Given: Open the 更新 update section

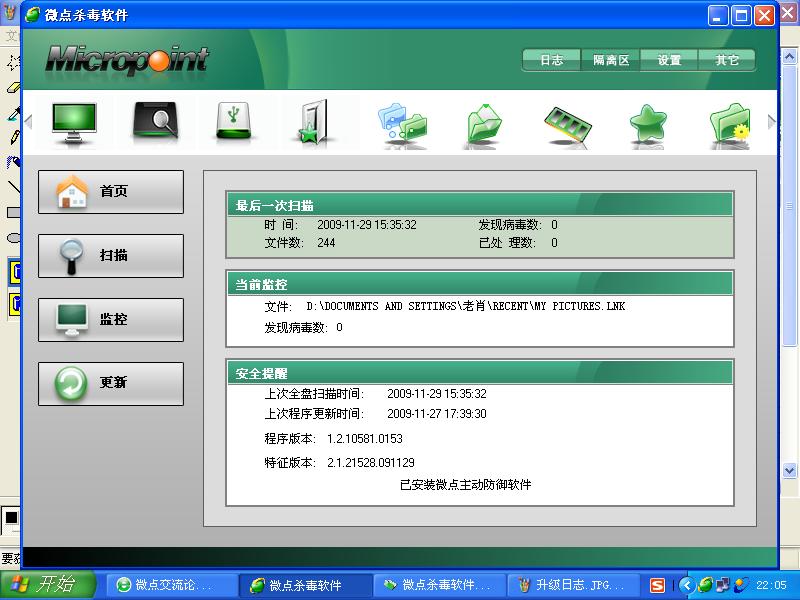Looking at the screenshot, I should (x=111, y=384).
